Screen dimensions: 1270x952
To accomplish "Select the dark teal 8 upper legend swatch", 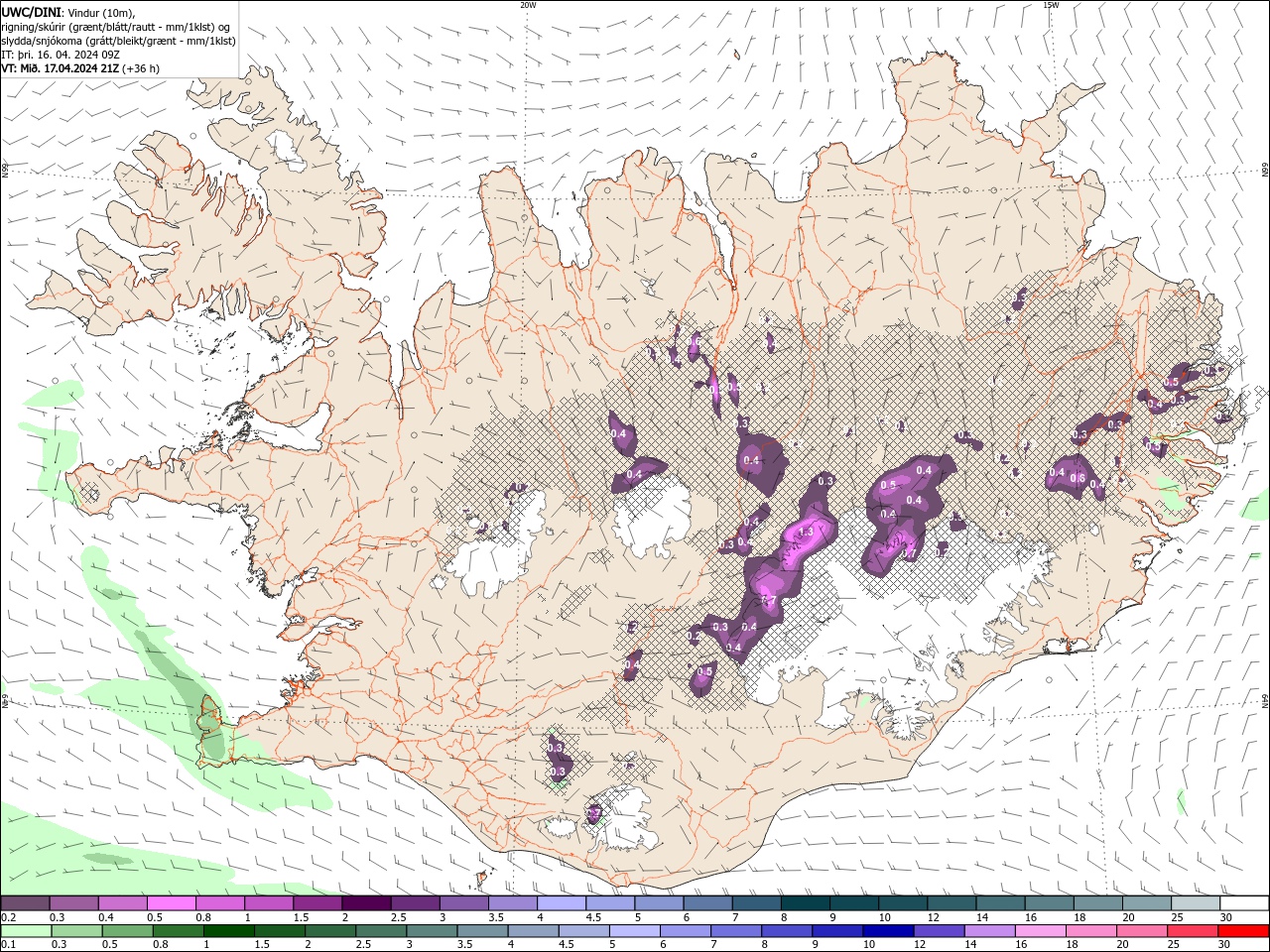I will [805, 902].
